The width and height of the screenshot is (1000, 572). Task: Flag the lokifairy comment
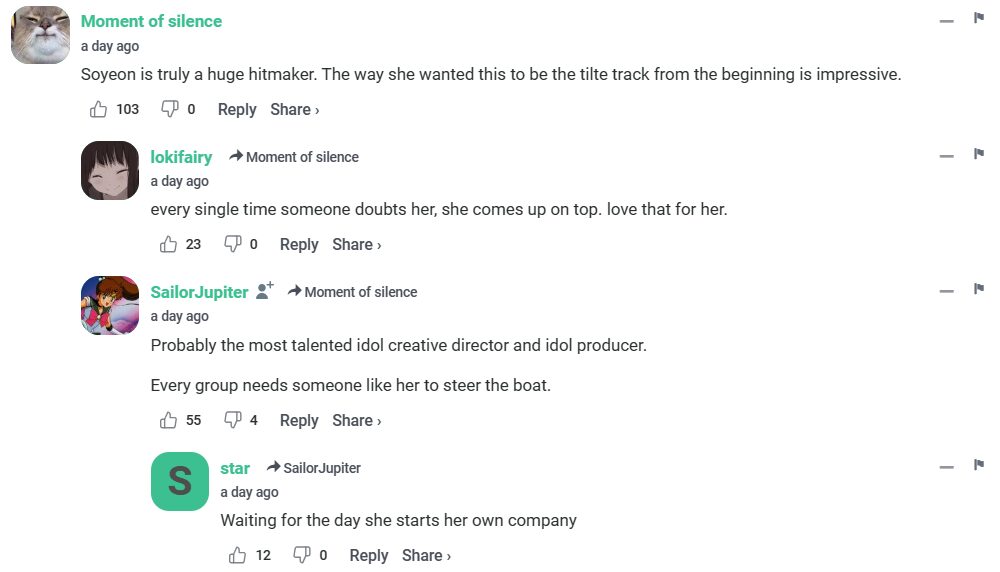(979, 154)
